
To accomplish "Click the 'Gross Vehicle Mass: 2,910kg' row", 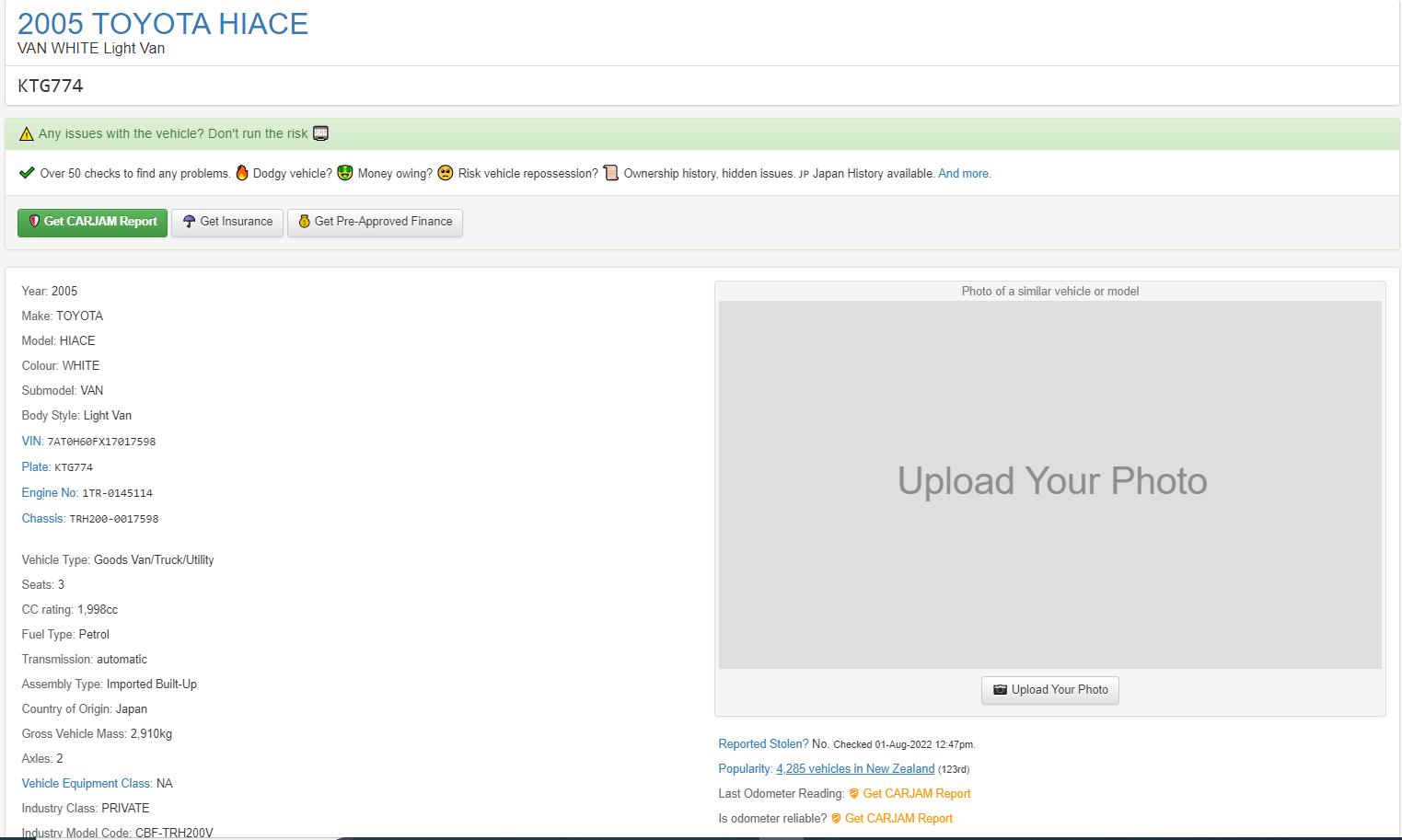I will click(97, 734).
